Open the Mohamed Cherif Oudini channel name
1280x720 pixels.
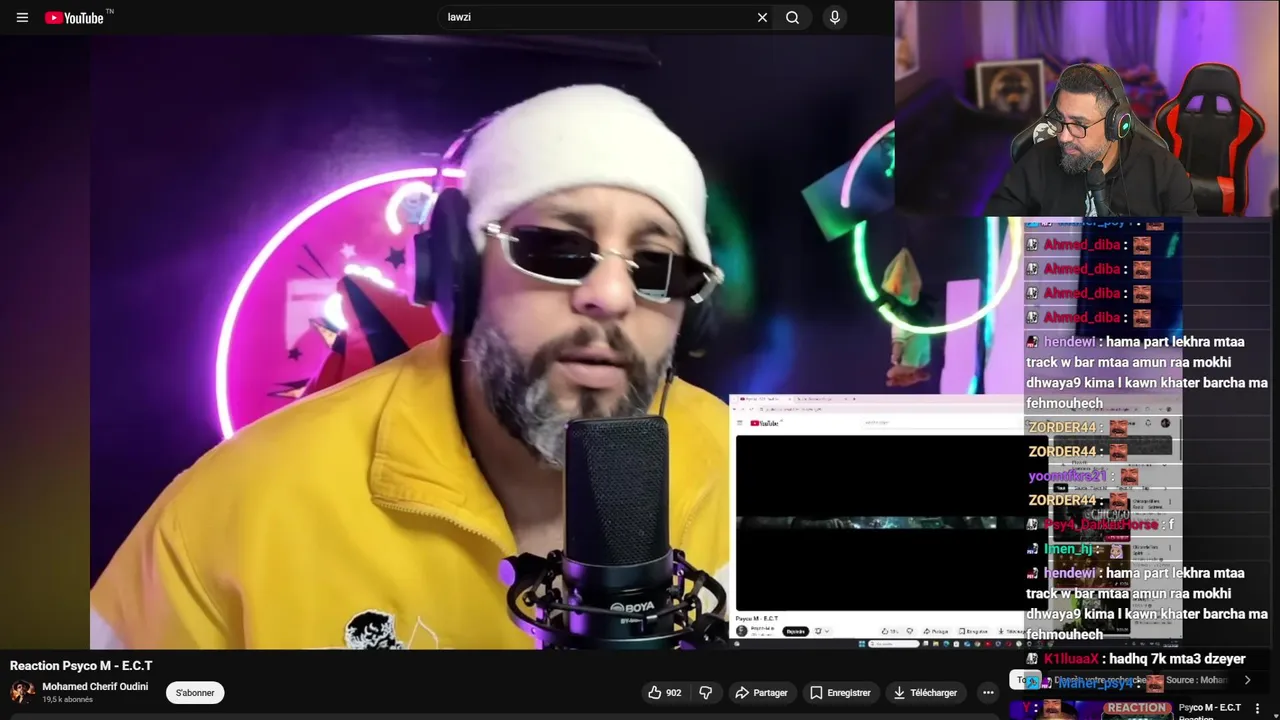pos(95,686)
